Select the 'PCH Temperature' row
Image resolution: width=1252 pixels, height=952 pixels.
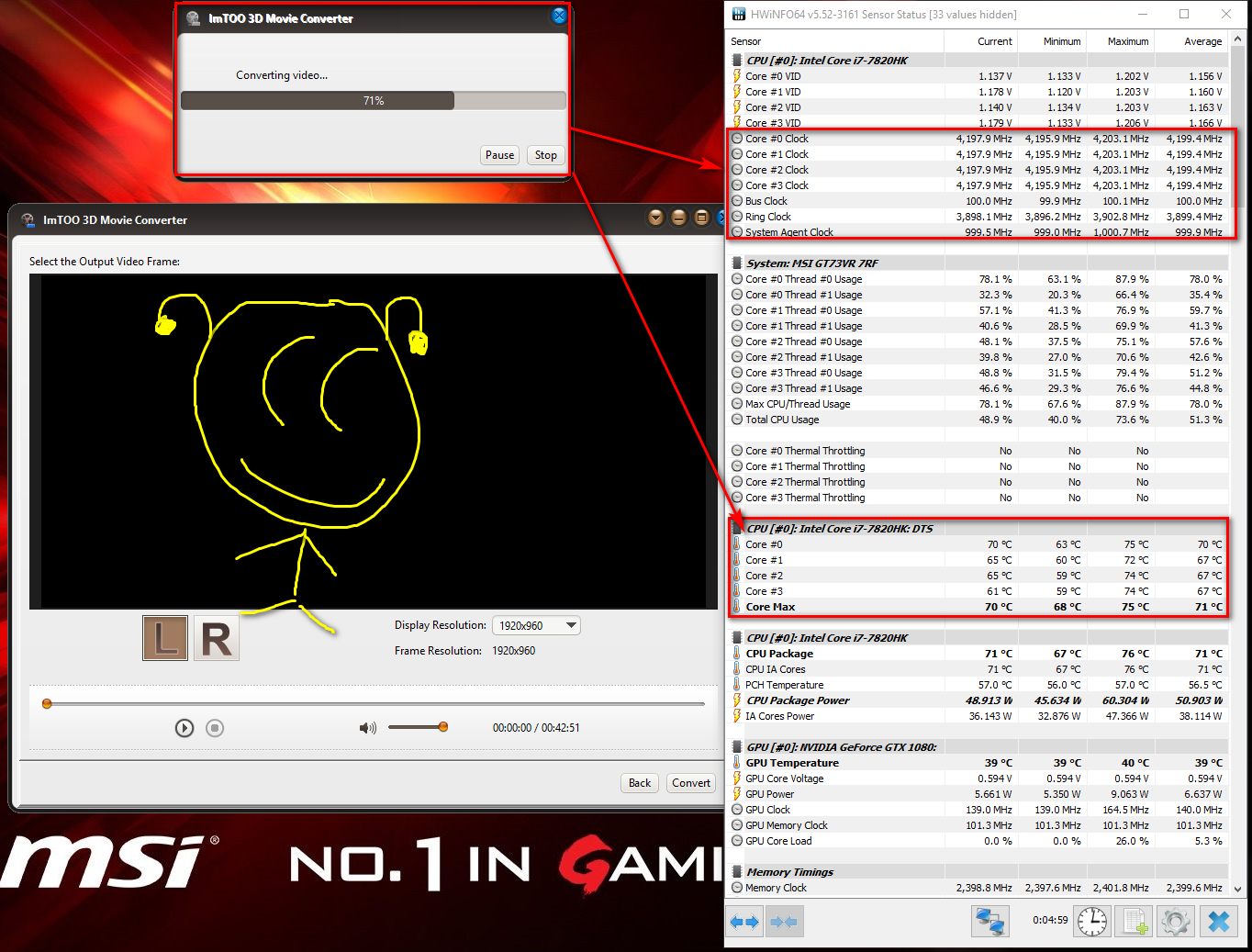click(x=978, y=685)
